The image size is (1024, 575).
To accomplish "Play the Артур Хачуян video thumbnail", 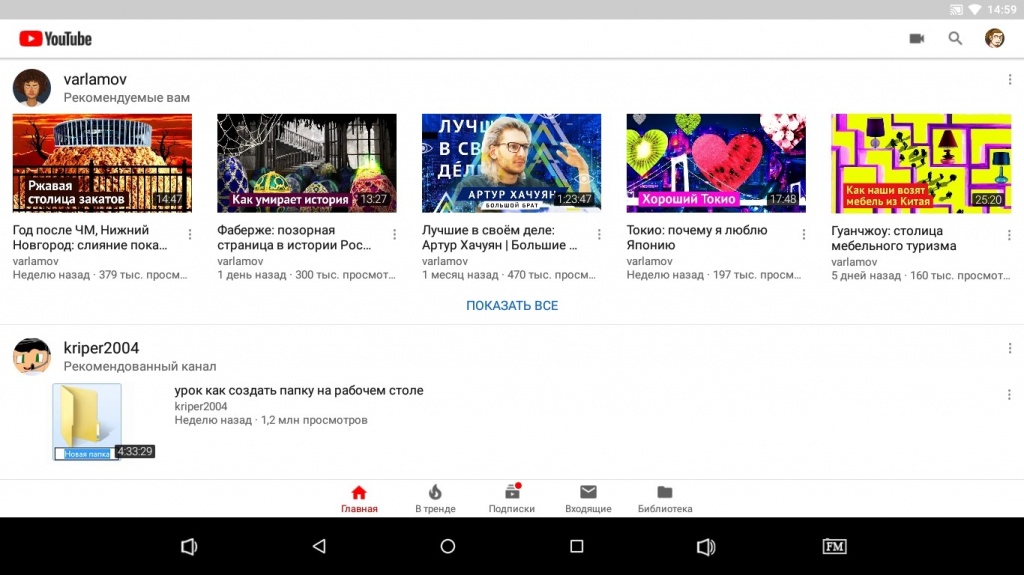I will (x=511, y=162).
